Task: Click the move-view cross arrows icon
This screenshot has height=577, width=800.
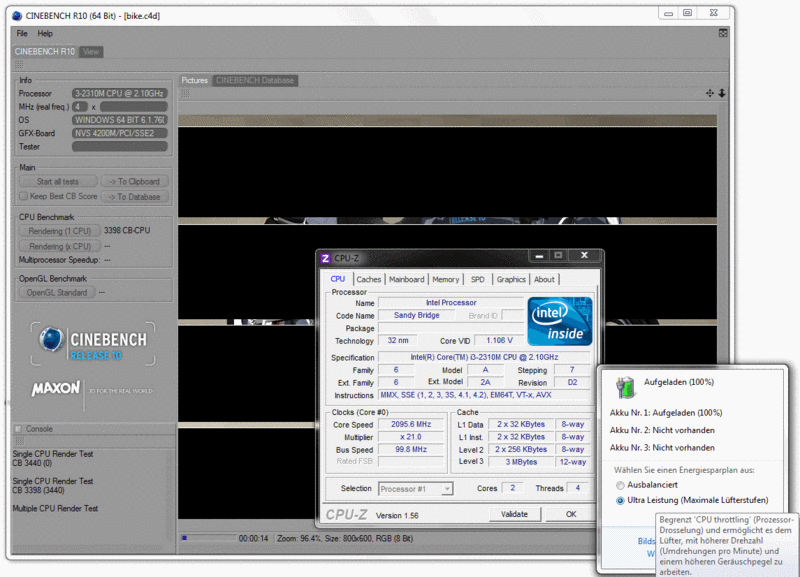Action: (710, 93)
